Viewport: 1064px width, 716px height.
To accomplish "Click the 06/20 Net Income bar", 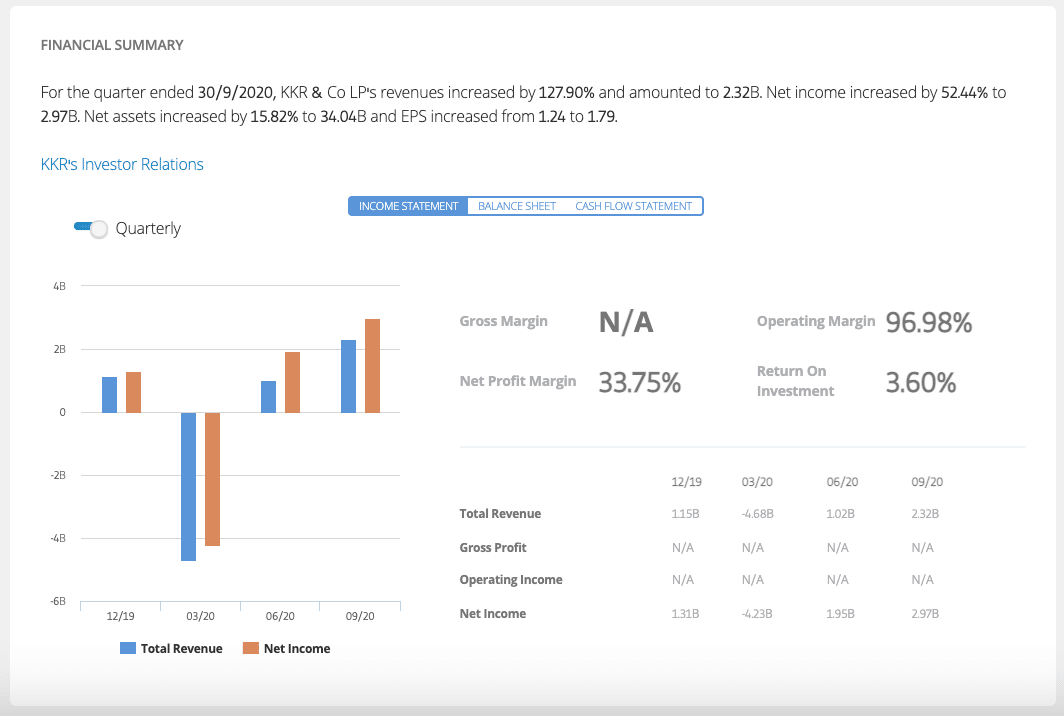I will [x=292, y=382].
